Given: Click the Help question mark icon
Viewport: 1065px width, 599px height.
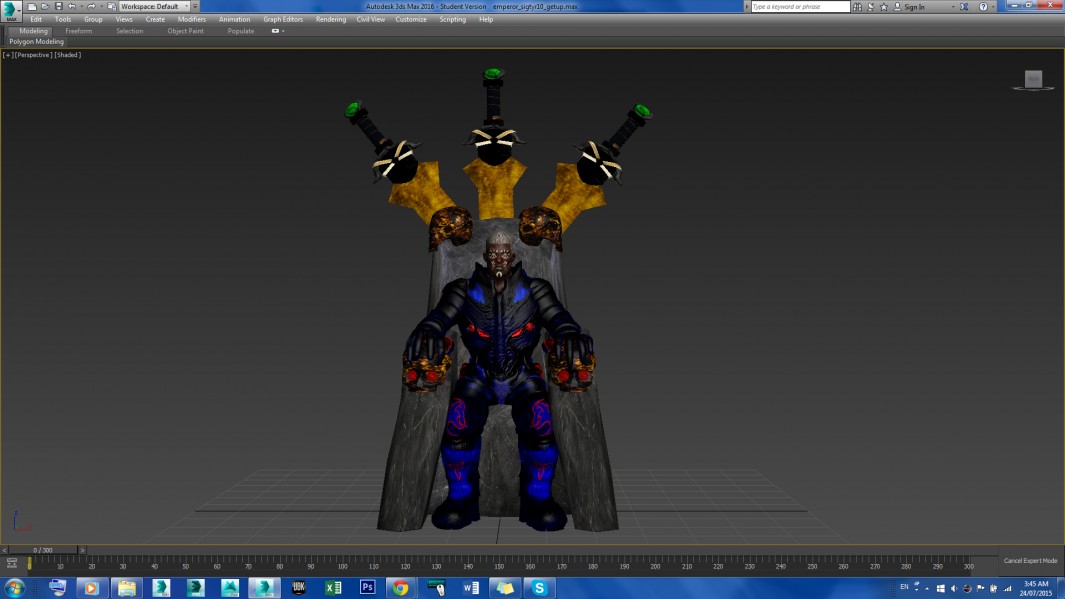Looking at the screenshot, I should tap(984, 7).
